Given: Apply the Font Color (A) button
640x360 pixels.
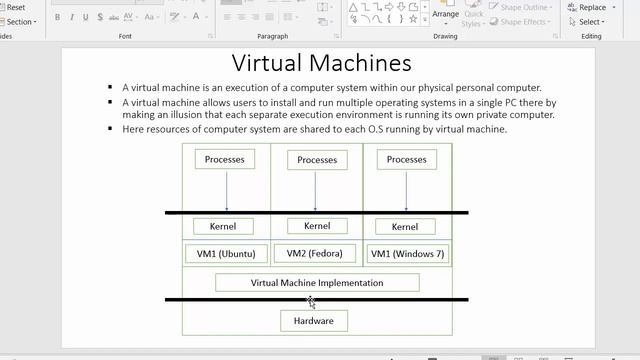Looking at the screenshot, I should (x=196, y=17).
